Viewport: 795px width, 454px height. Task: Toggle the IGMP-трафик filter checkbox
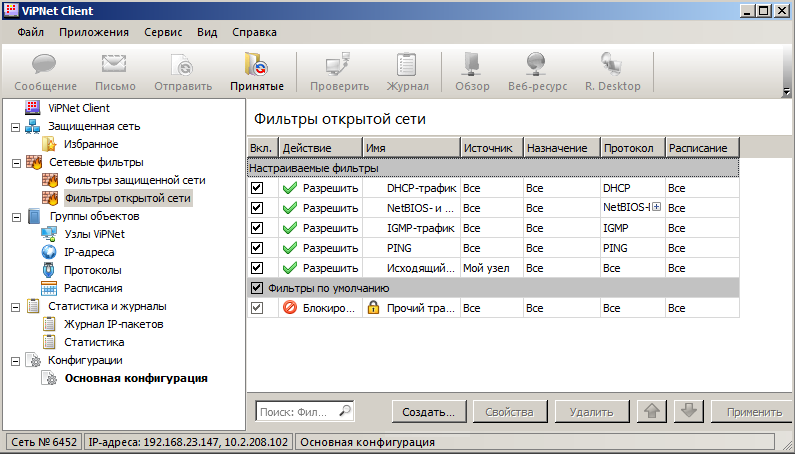(257, 228)
